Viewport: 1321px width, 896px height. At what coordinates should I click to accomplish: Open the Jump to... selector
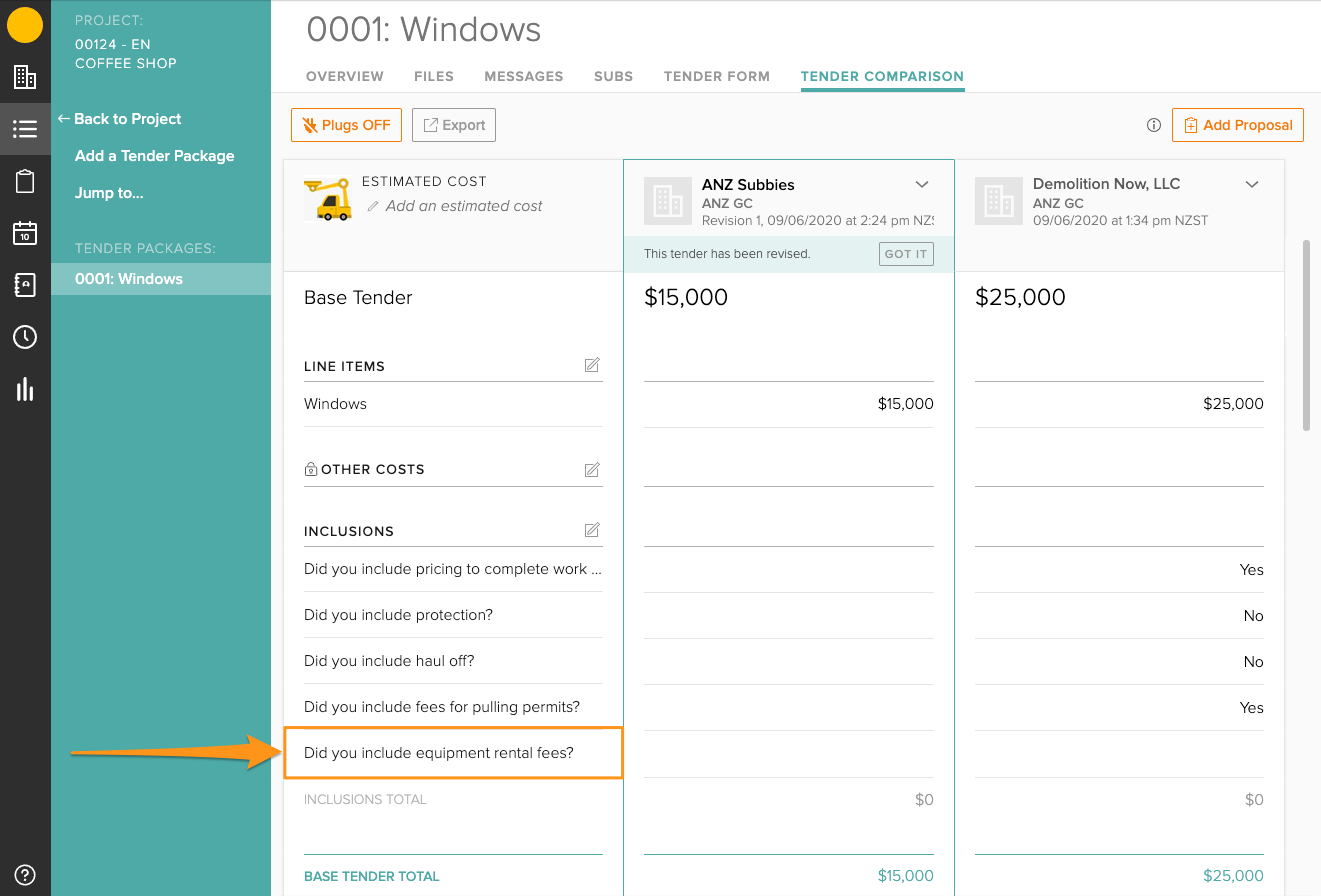coord(110,192)
